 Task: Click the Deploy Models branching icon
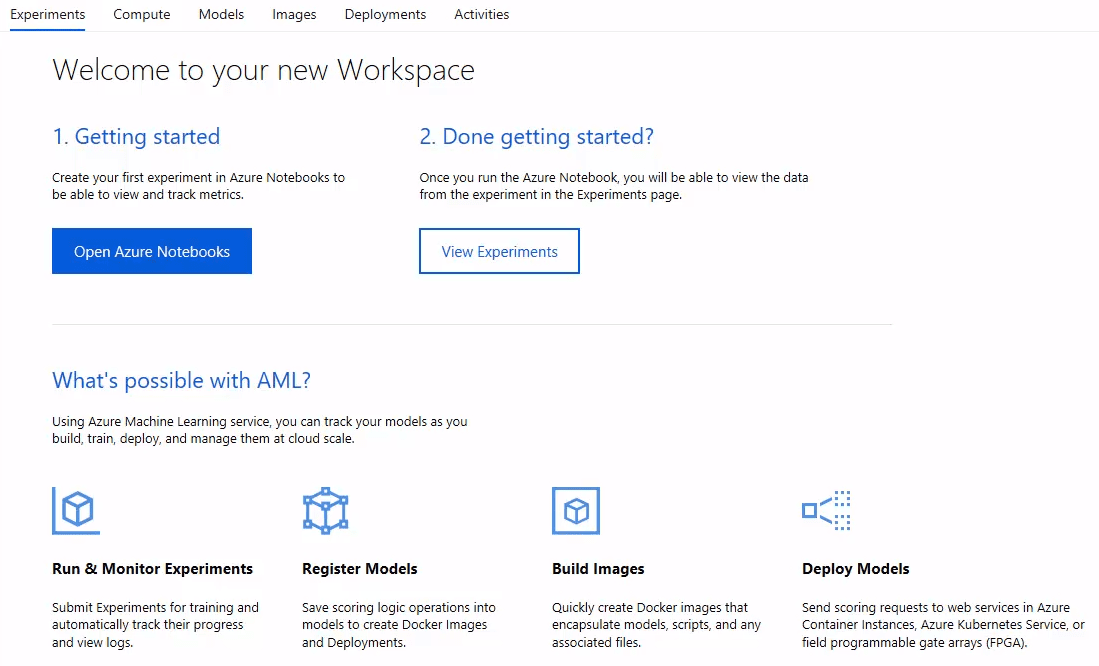[826, 510]
